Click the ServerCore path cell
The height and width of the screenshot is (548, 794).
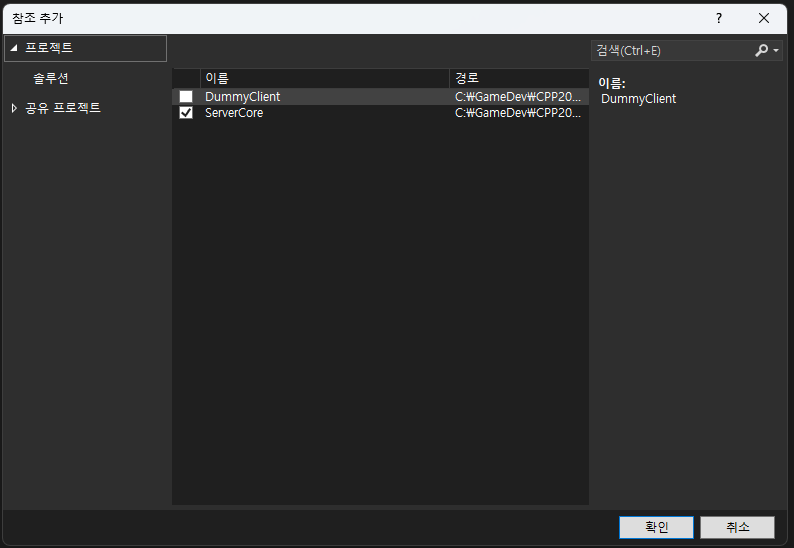[x=518, y=113]
